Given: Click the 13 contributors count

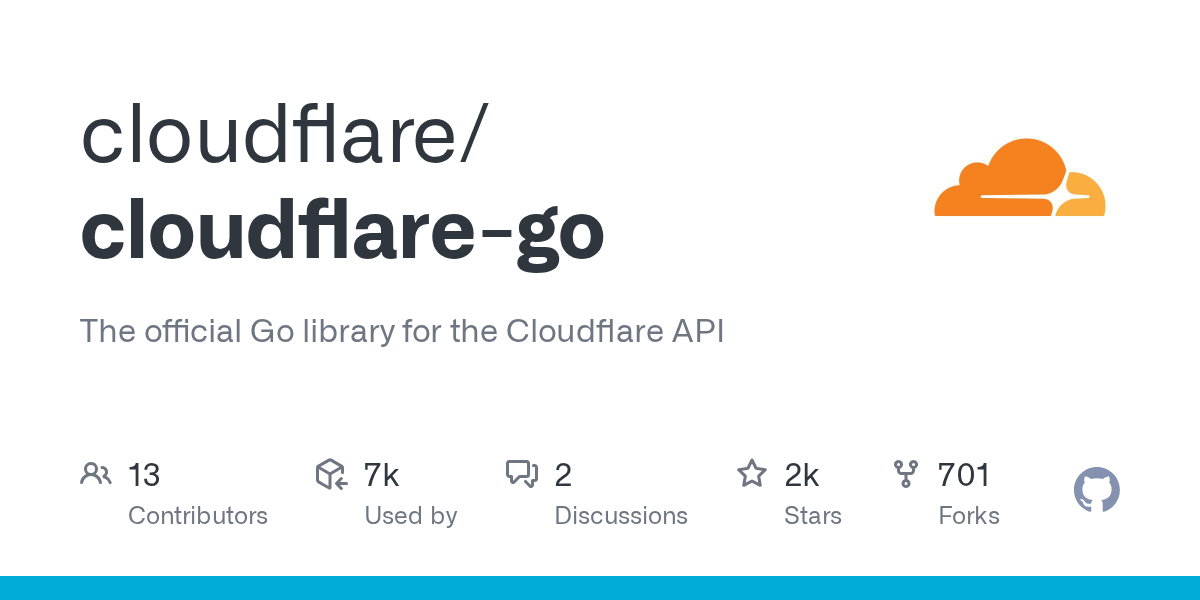Looking at the screenshot, I should pos(144,475).
